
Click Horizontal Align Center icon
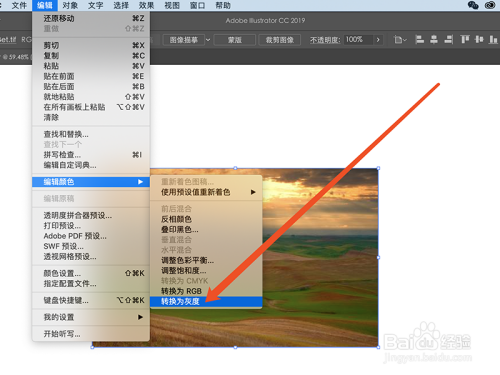(434, 40)
